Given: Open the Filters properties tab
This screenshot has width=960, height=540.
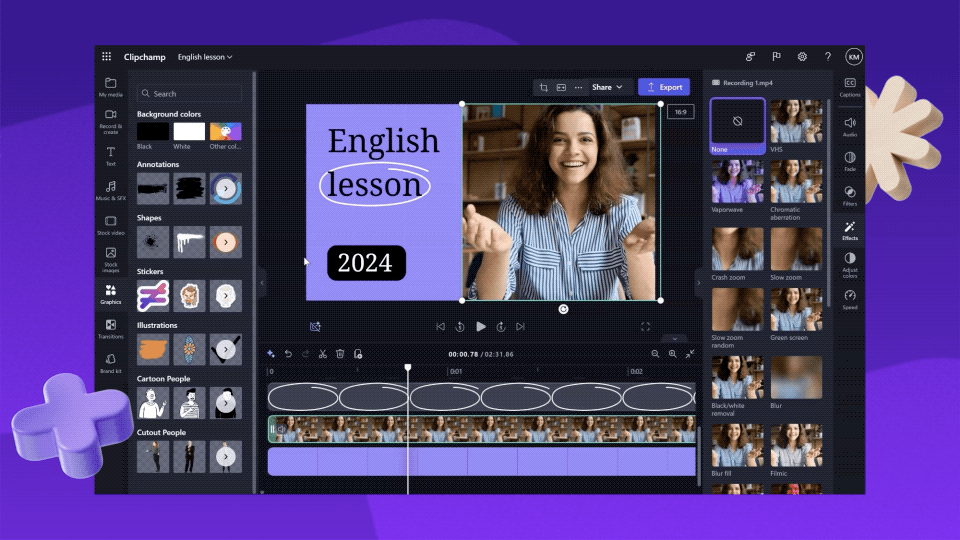Looking at the screenshot, I should (x=850, y=196).
